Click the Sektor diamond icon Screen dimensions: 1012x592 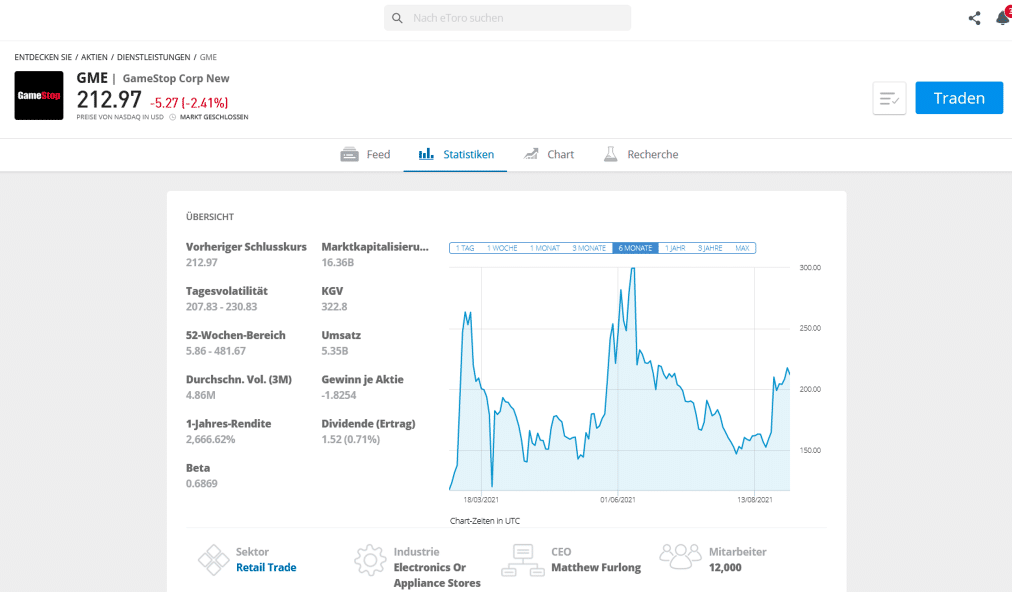[214, 560]
